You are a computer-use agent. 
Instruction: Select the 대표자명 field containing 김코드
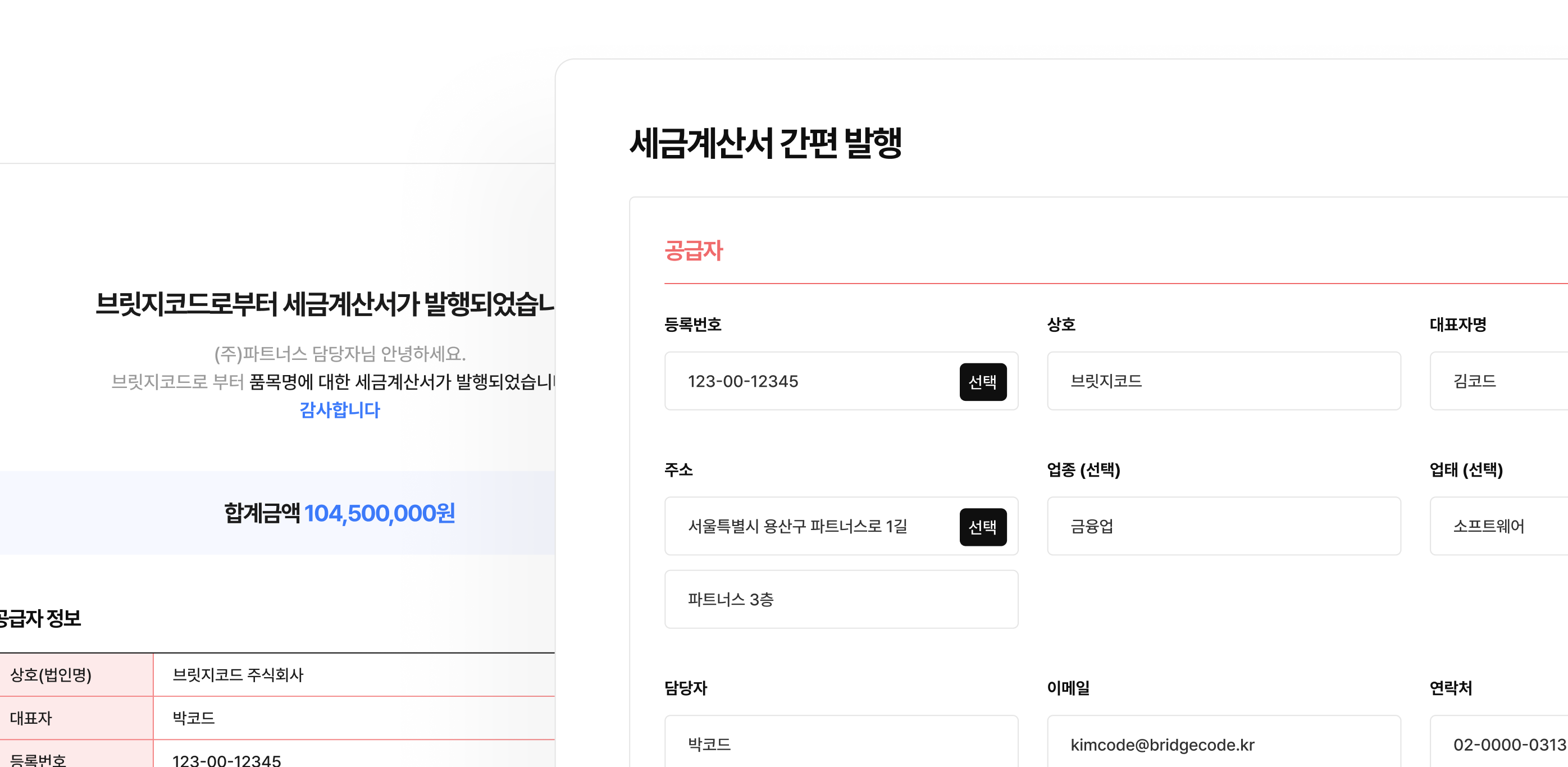click(1498, 381)
